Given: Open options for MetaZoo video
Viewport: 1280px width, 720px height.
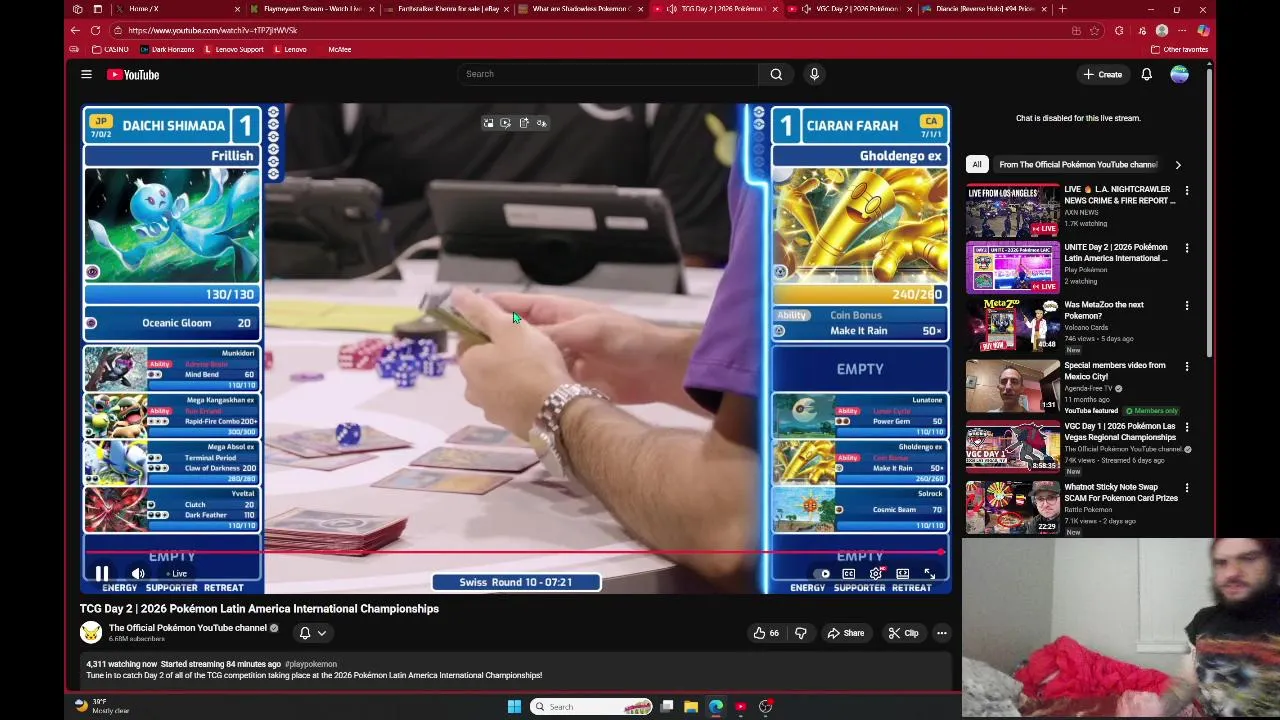Looking at the screenshot, I should (x=1187, y=306).
